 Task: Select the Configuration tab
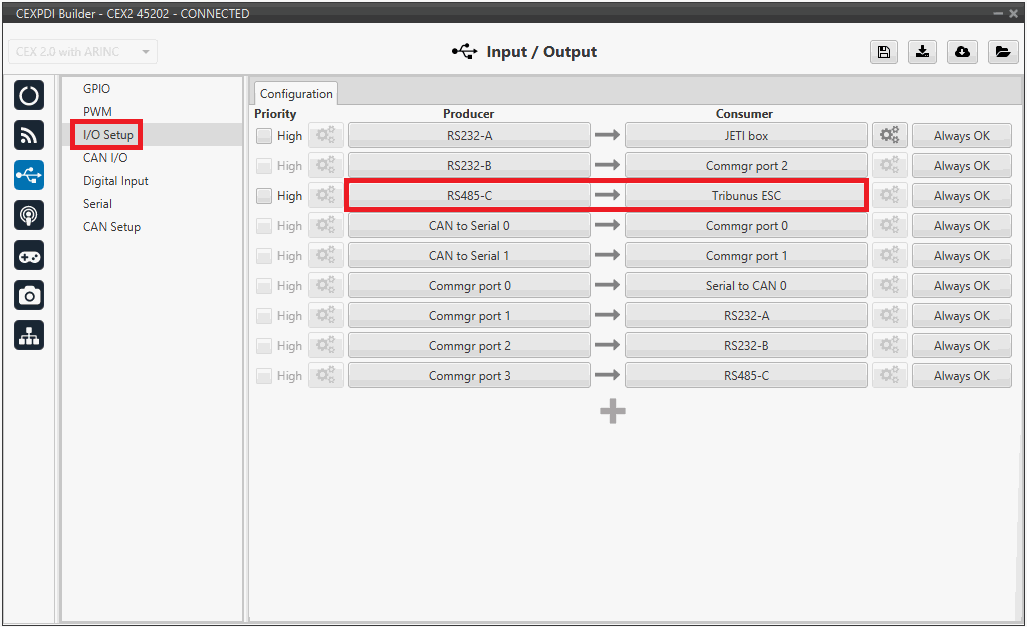click(x=296, y=94)
